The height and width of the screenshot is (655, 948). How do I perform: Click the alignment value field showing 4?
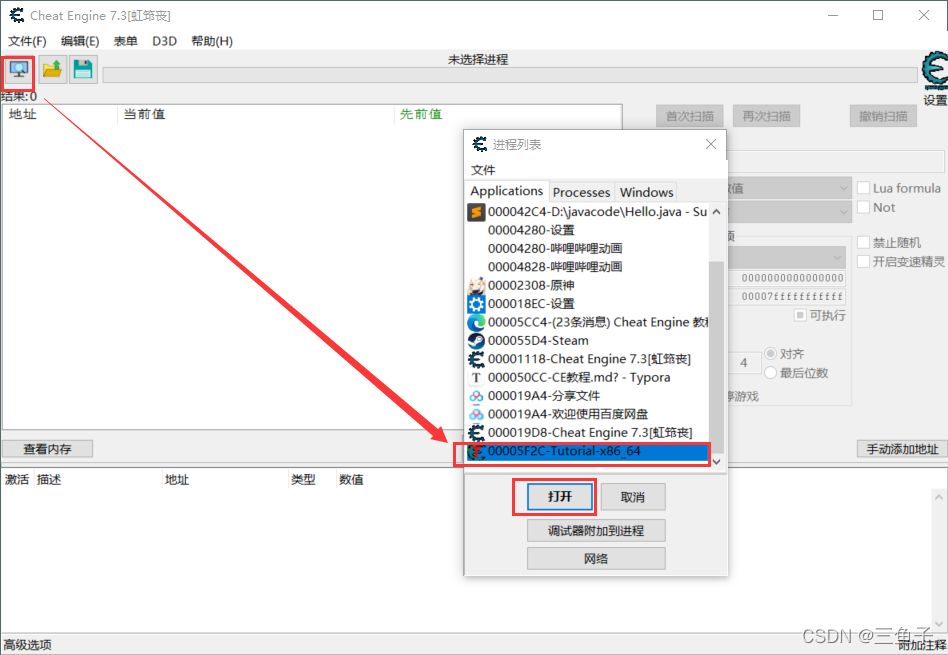pos(744,363)
